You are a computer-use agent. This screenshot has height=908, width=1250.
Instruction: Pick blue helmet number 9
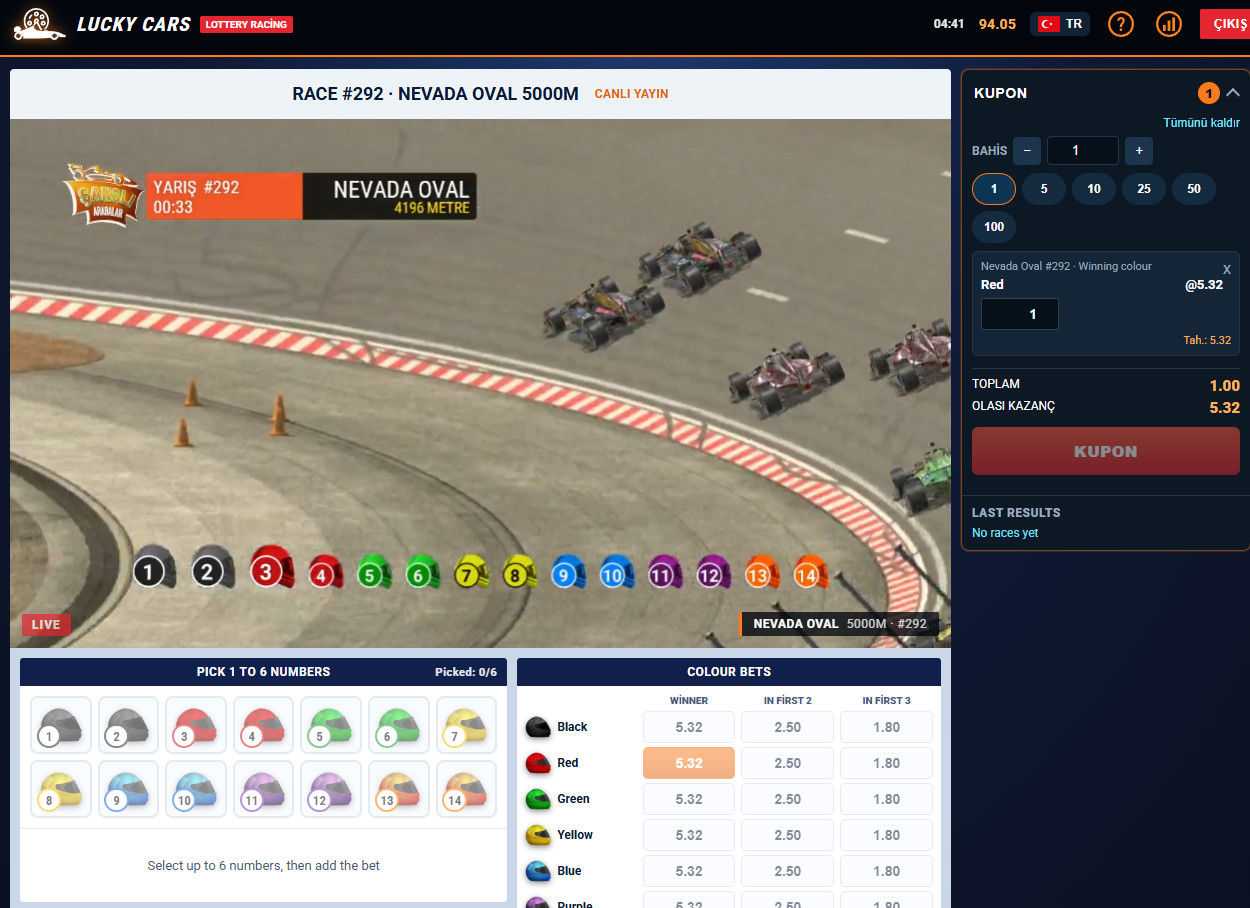128,789
